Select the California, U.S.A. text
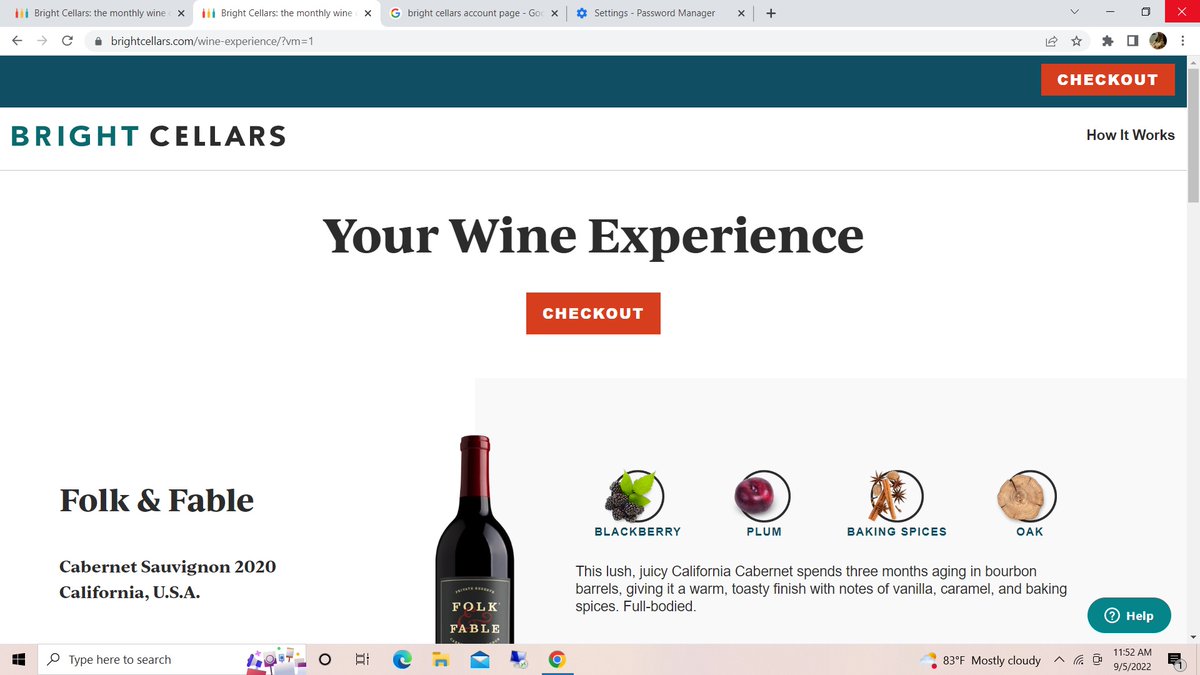 [130, 592]
